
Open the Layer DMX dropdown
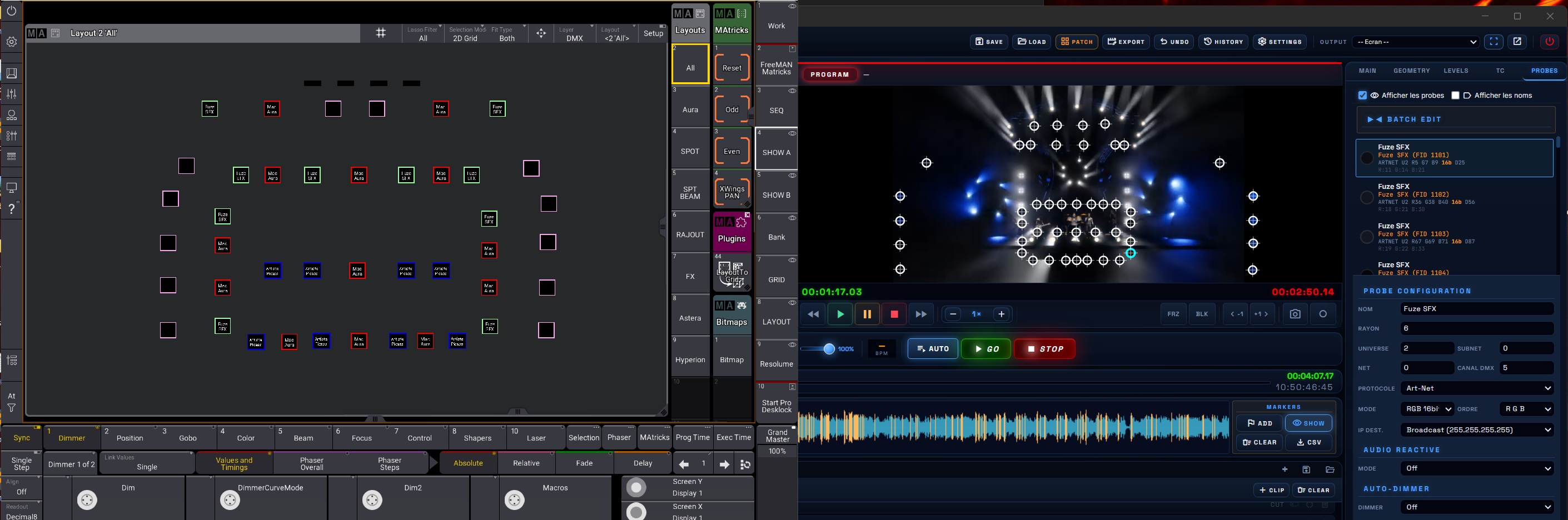[575, 33]
